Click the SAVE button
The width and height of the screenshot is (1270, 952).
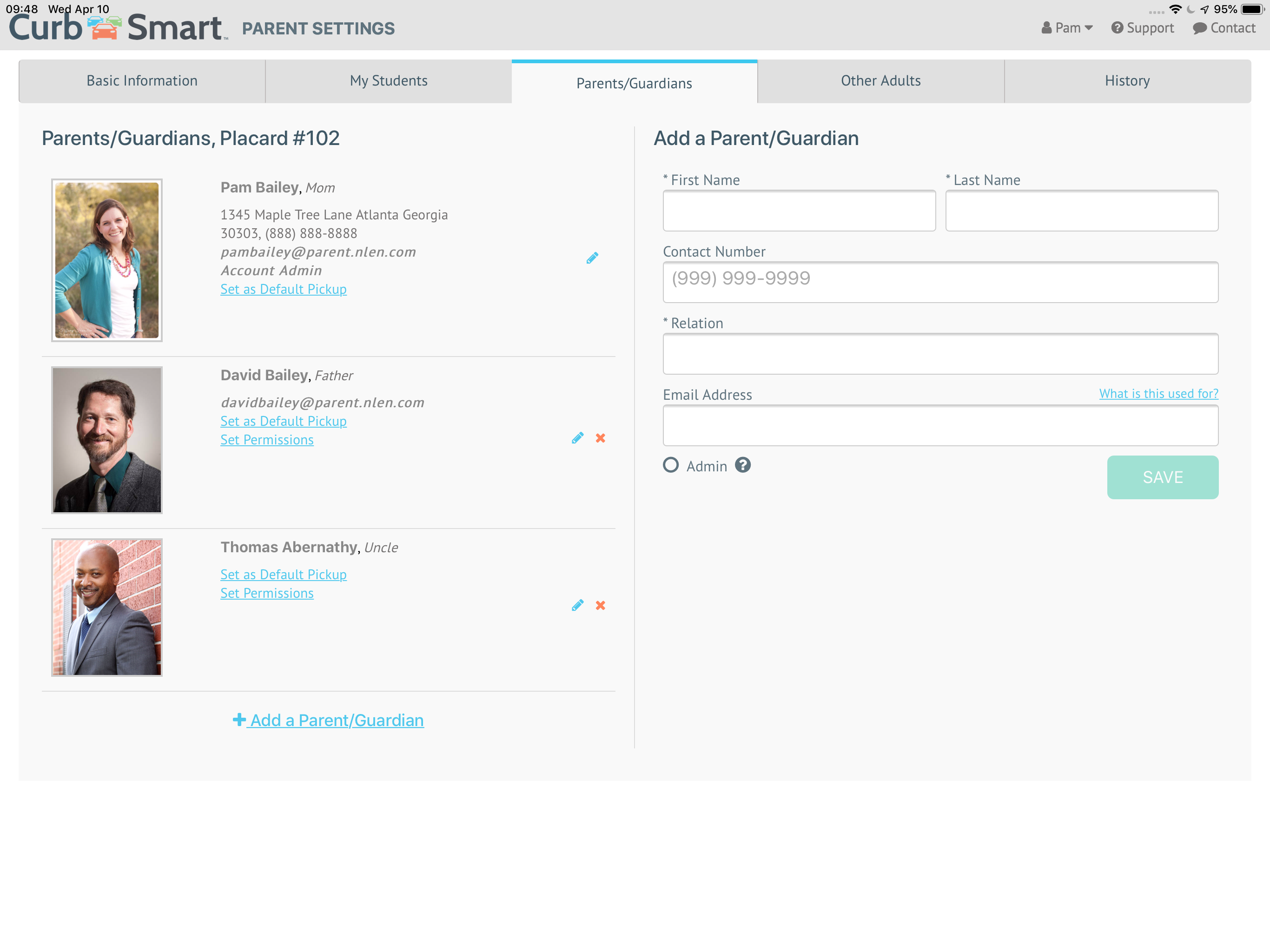point(1163,477)
